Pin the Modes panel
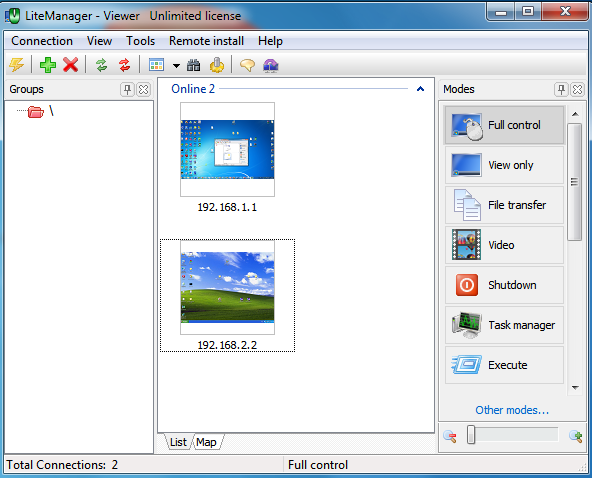 click(561, 89)
